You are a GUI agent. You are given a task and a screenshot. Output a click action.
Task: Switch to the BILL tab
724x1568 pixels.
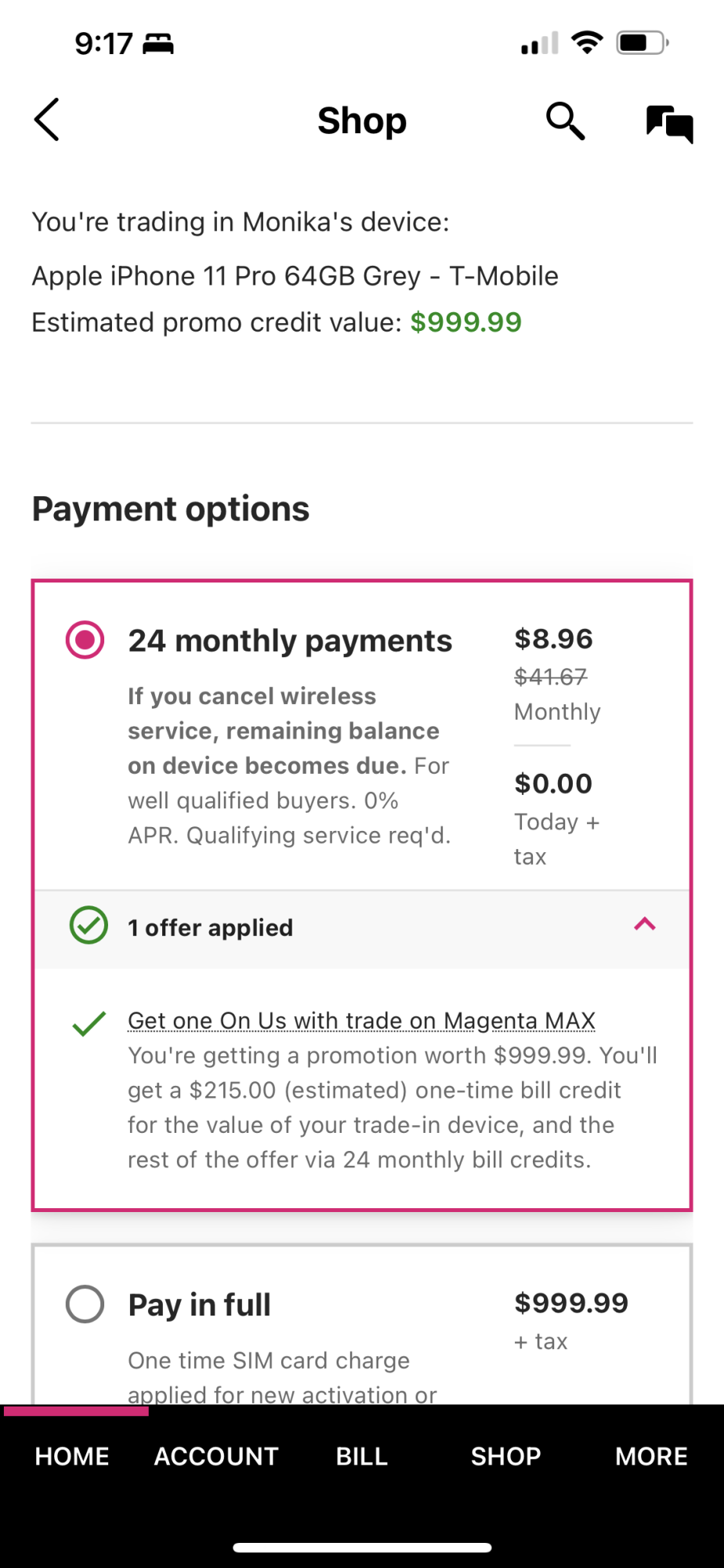click(361, 1456)
